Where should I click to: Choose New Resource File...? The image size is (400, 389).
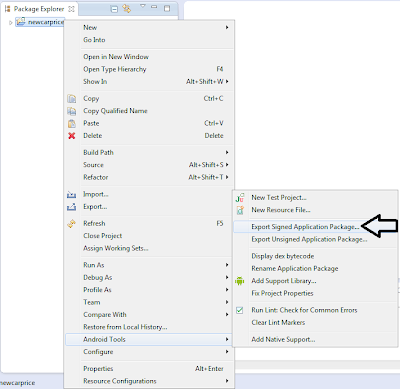tap(315, 210)
